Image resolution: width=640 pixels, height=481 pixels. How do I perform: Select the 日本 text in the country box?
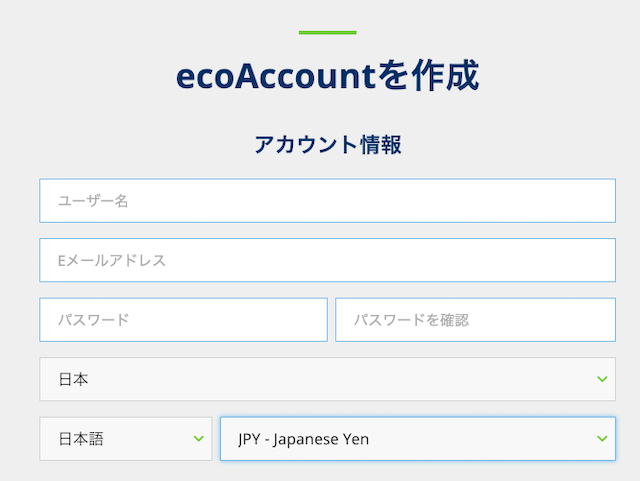pyautogui.click(x=74, y=379)
